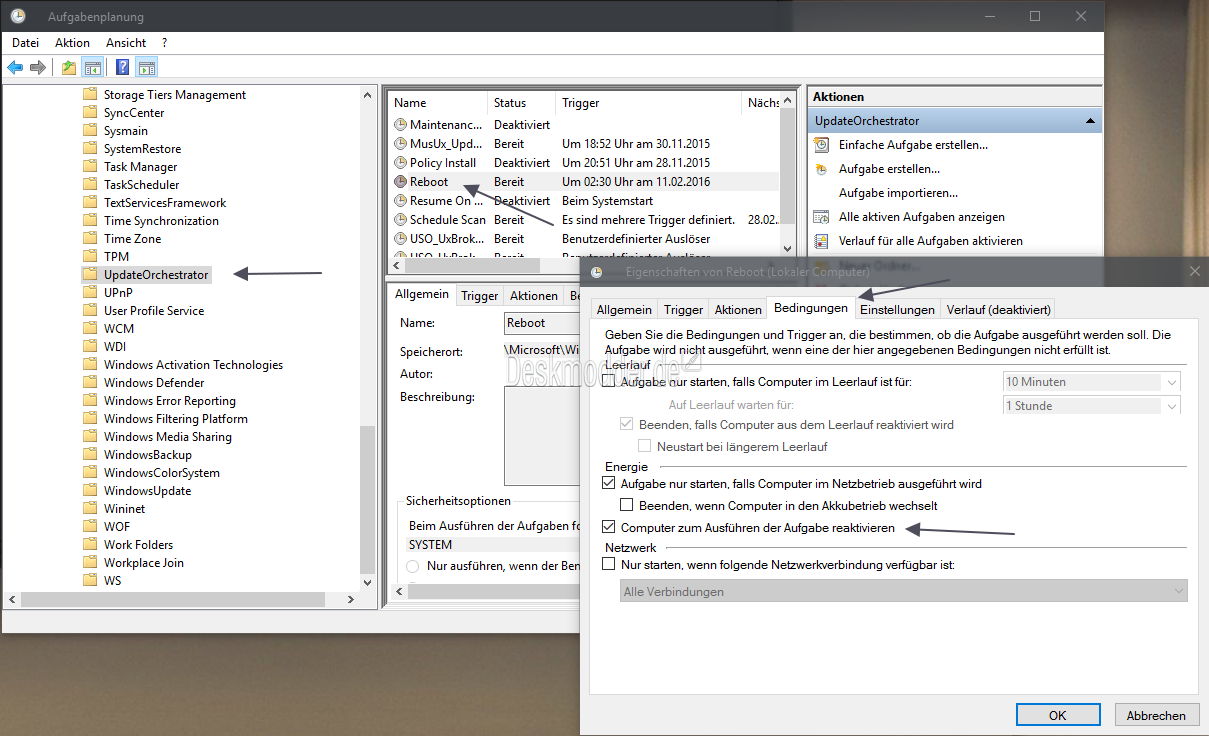Click the Aufgabenplanung clock icon in title bar
Image resolution: width=1209 pixels, height=736 pixels.
pos(18,16)
